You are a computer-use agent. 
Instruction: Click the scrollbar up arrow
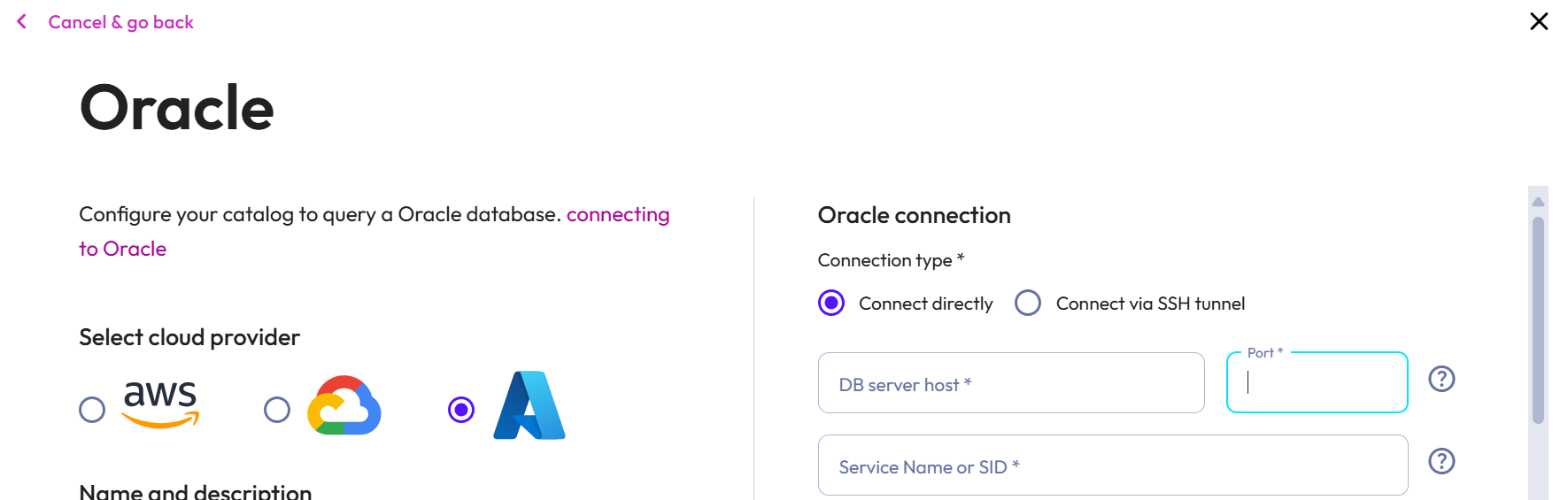pos(1538,202)
